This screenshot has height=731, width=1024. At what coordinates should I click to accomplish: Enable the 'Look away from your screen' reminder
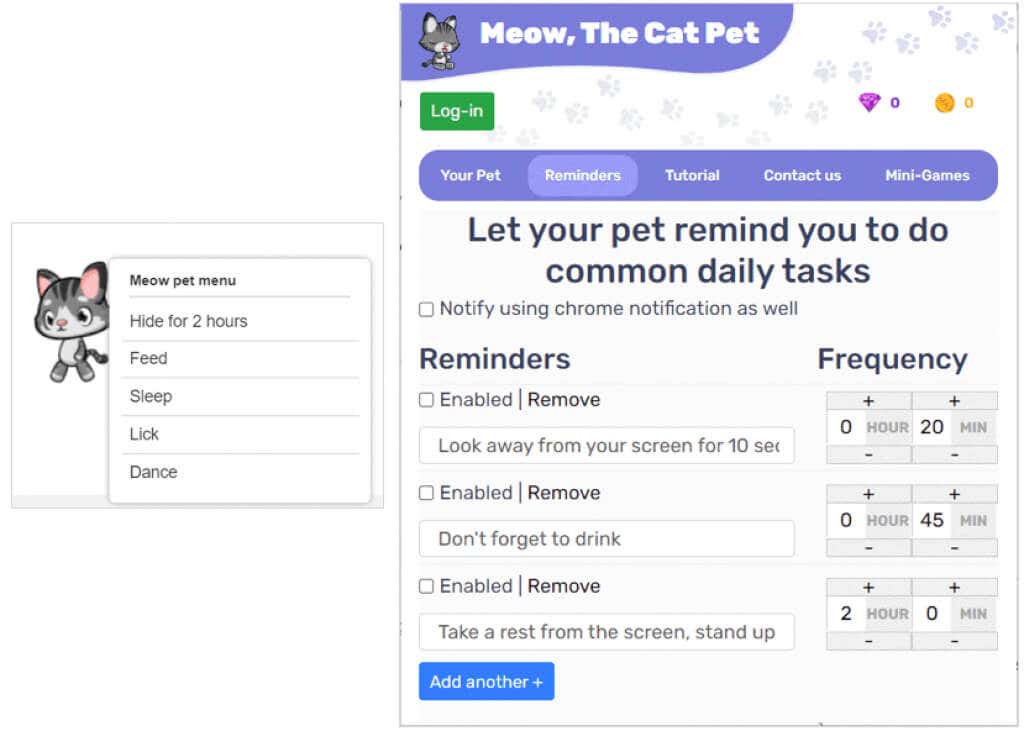427,399
